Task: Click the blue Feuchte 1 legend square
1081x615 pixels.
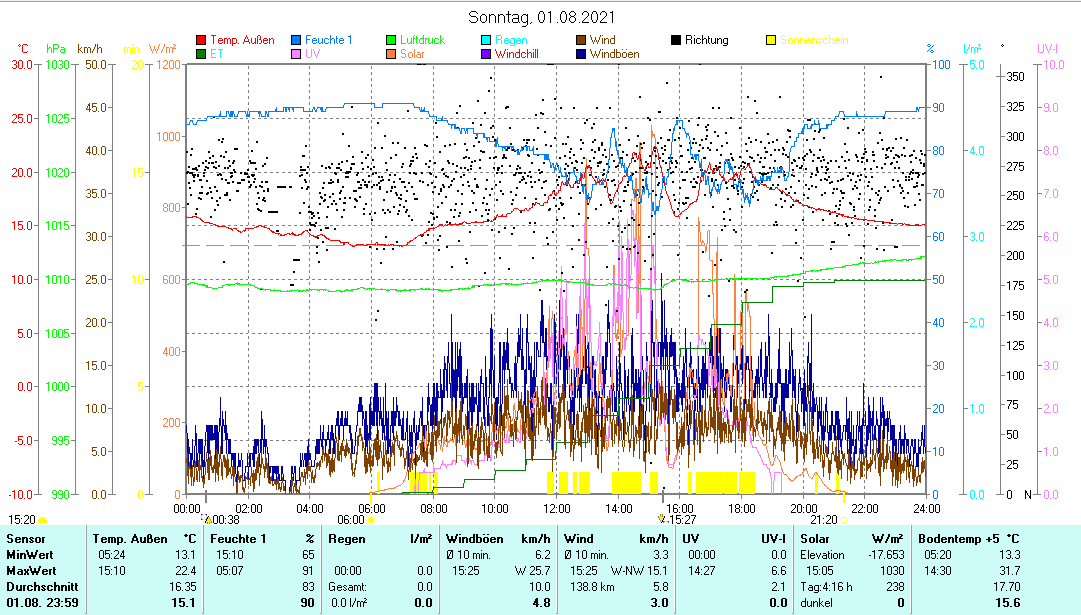Action: (296, 41)
